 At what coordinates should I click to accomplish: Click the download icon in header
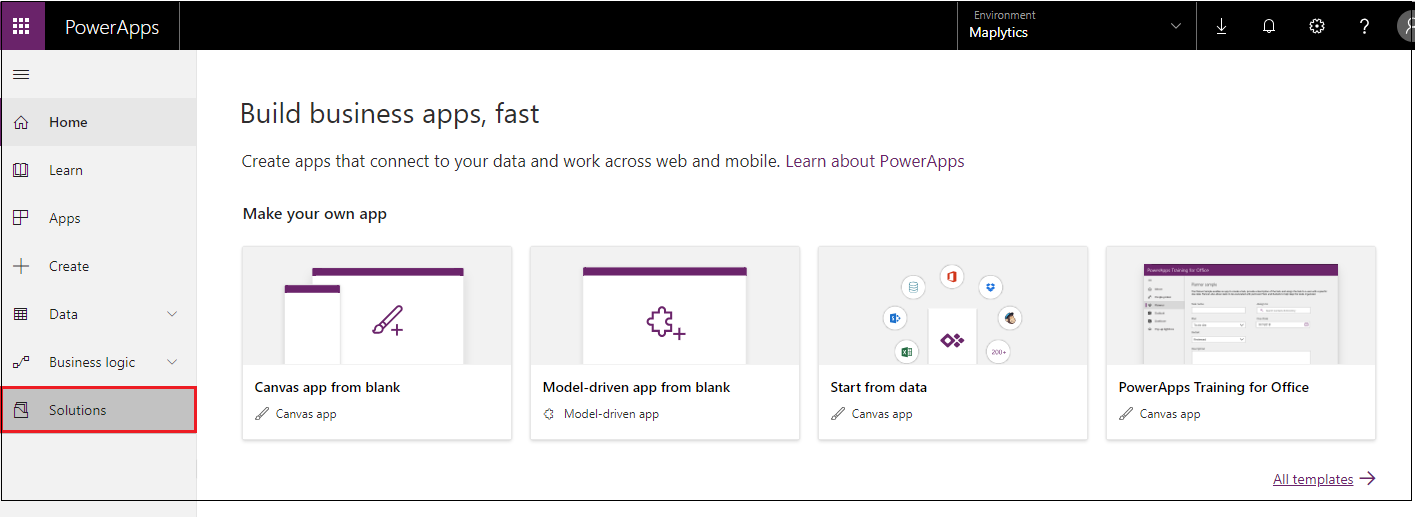pyautogui.click(x=1221, y=27)
